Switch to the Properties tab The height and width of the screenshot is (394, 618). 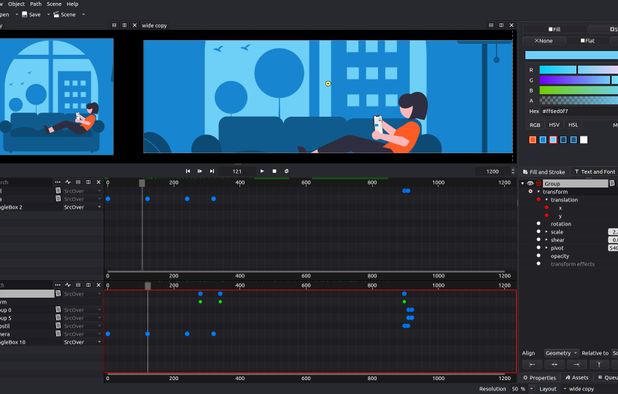(x=539, y=378)
